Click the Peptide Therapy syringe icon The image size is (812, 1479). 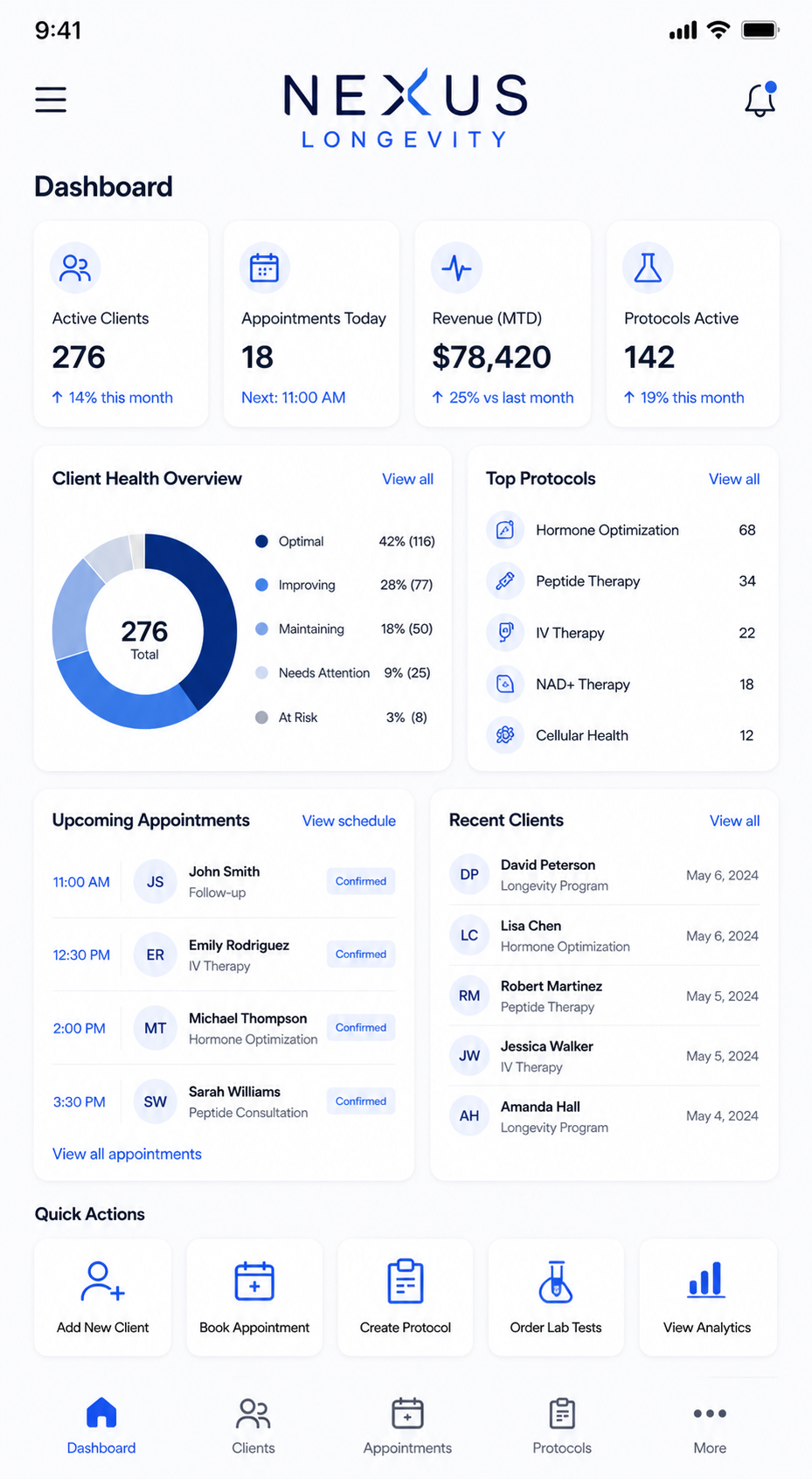point(505,581)
